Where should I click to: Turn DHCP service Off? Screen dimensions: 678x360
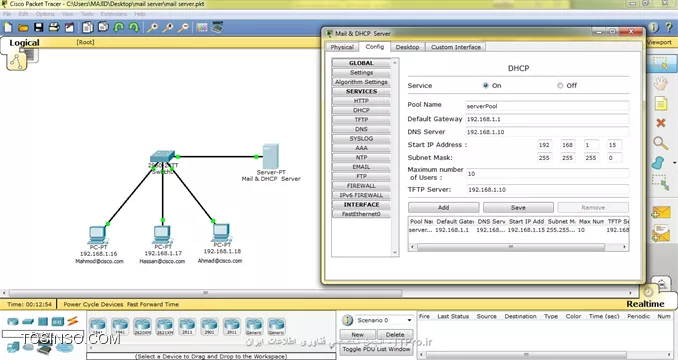coord(560,86)
